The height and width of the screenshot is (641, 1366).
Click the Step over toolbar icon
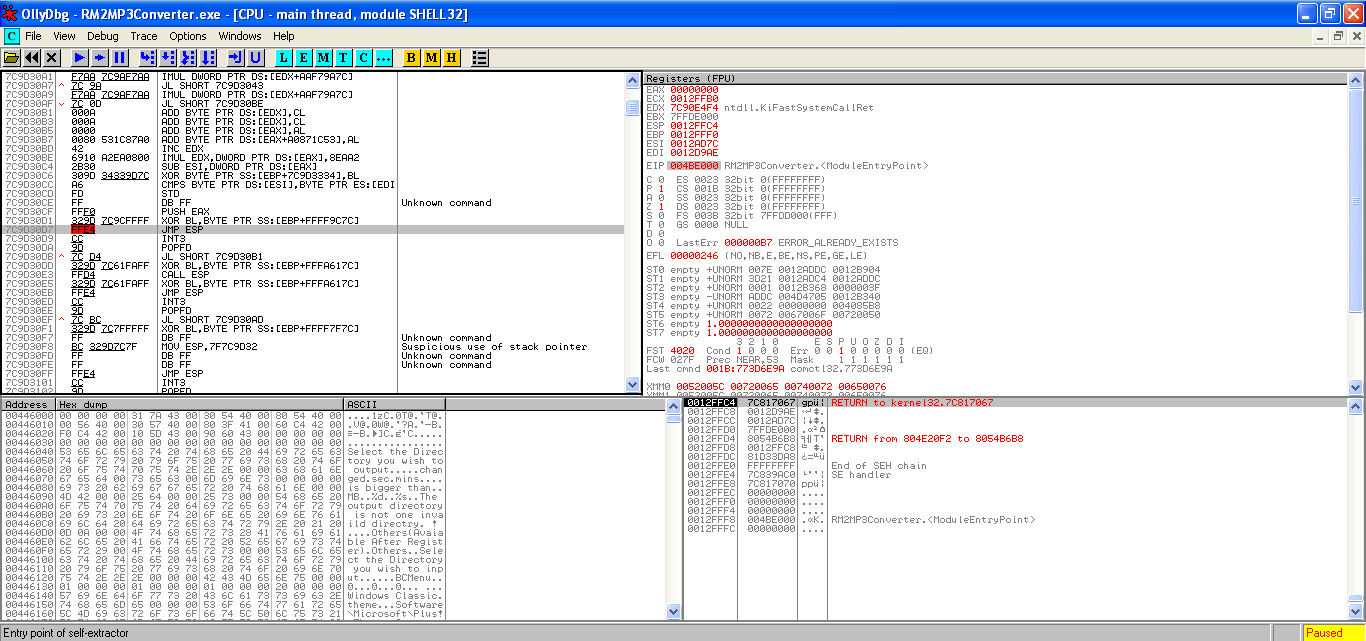168,58
